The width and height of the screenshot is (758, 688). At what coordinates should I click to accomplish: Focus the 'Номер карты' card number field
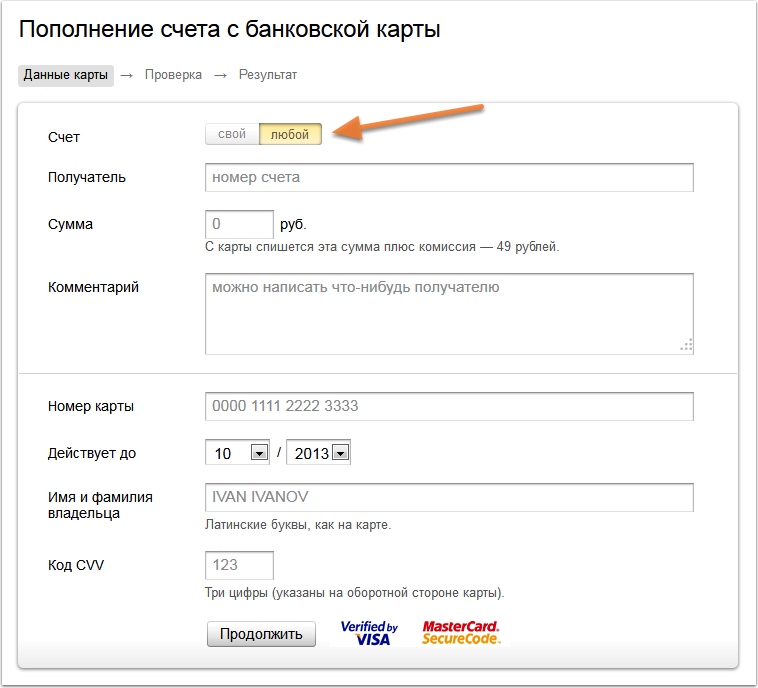(x=449, y=407)
